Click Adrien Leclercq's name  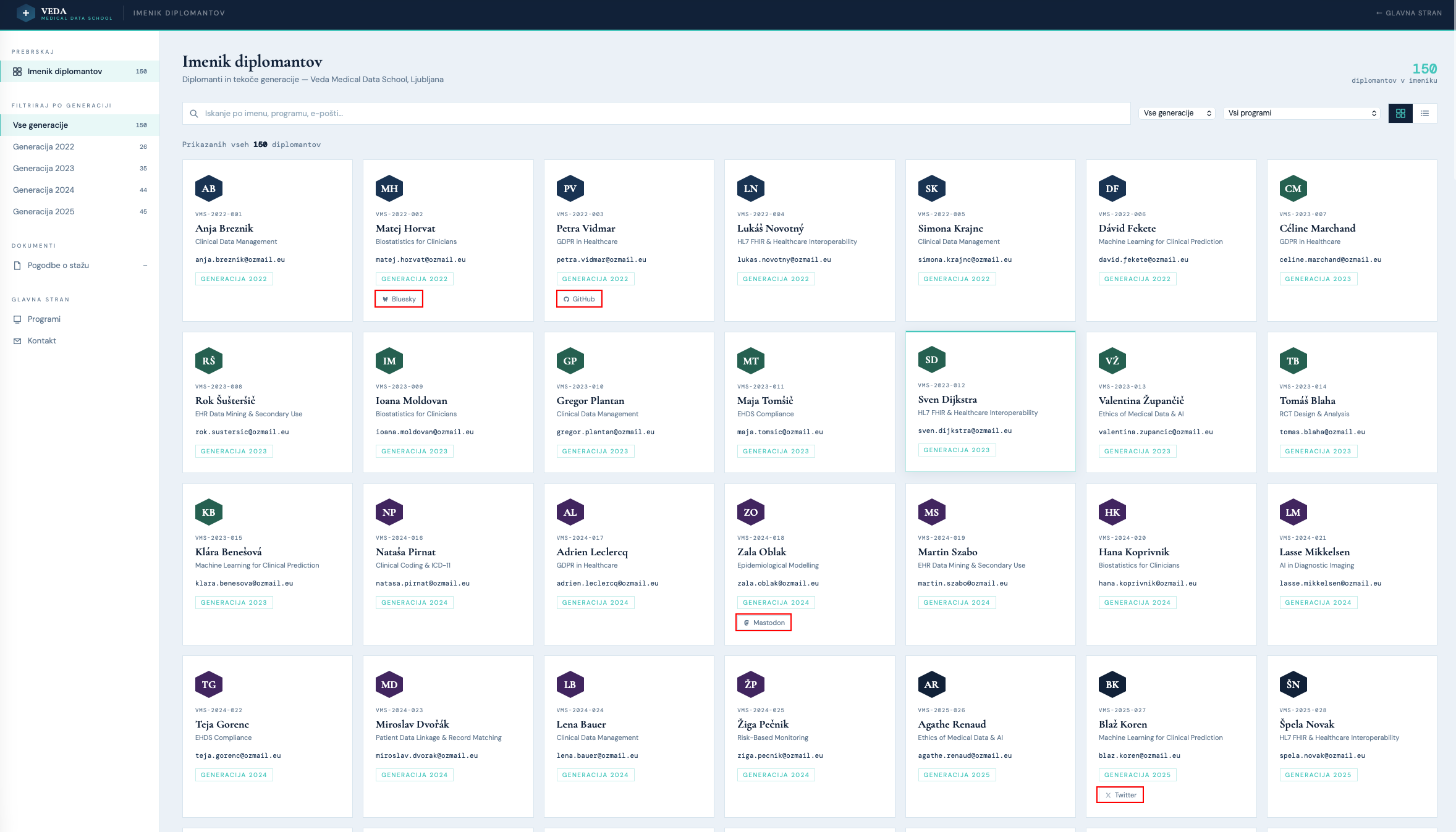pos(592,552)
